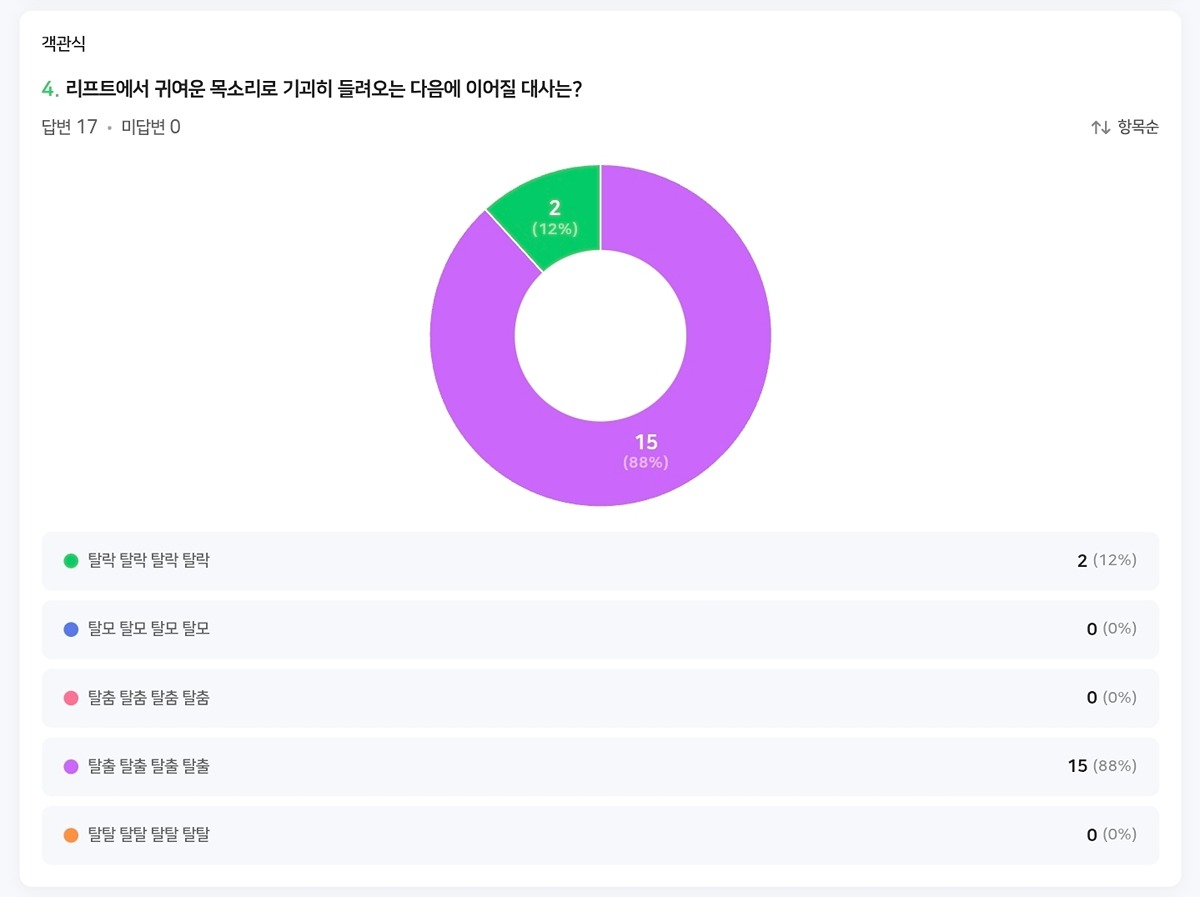
Task: Select the 탈탈 탈탈 탈탈 탈탈 answer row
Action: (600, 835)
